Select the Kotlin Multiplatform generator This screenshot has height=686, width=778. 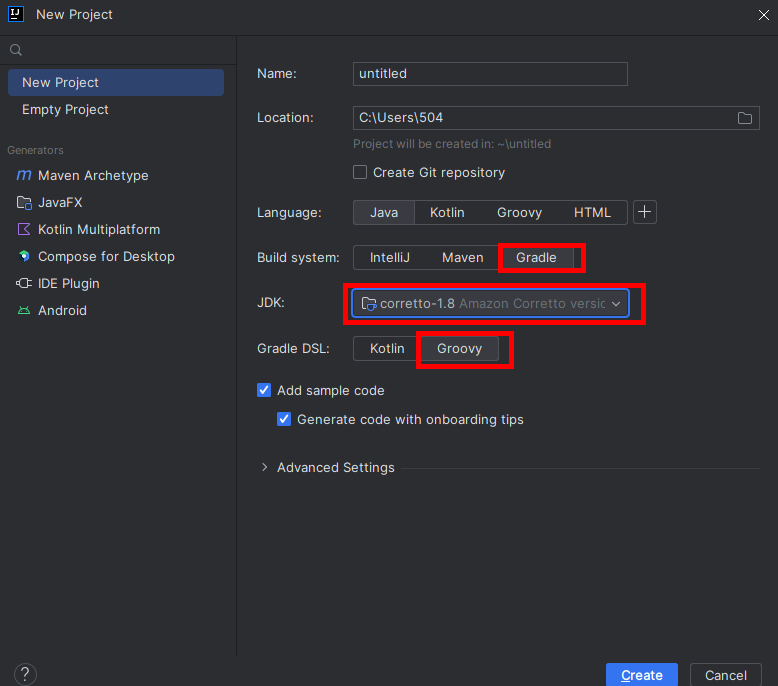coord(116,229)
